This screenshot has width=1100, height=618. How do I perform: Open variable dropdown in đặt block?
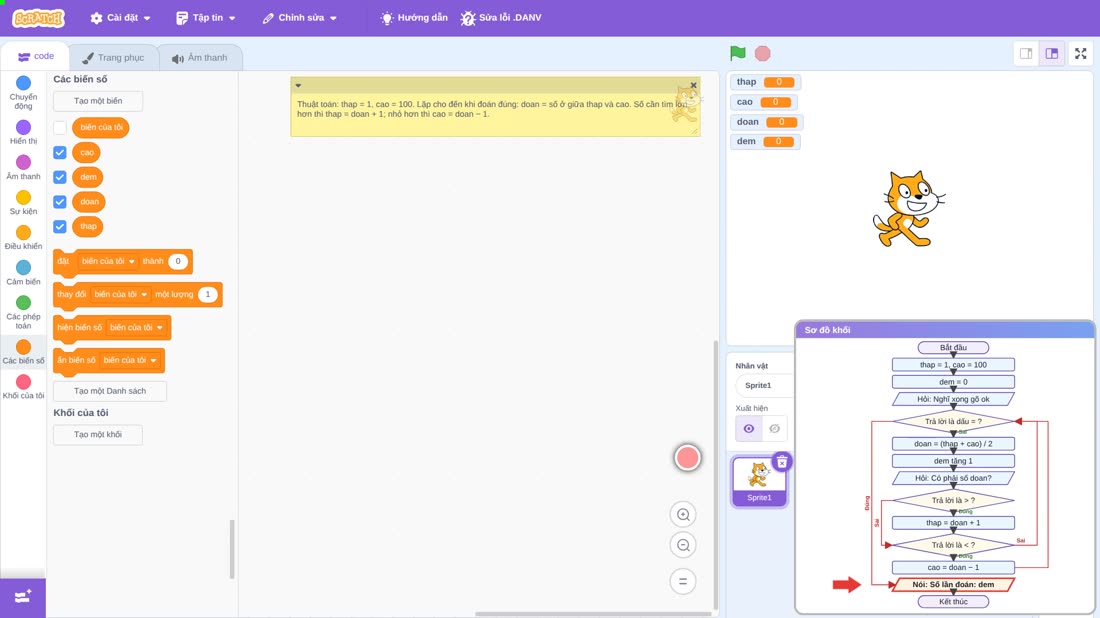click(x=107, y=261)
